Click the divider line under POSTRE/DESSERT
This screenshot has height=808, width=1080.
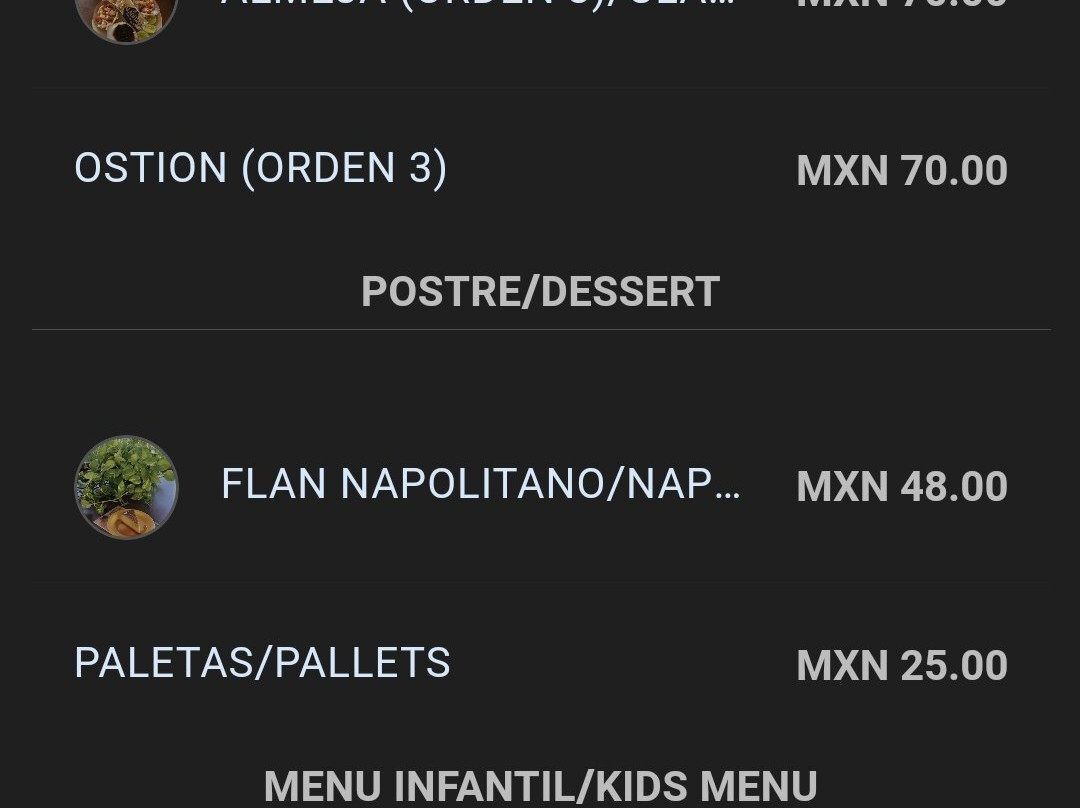tap(540, 329)
